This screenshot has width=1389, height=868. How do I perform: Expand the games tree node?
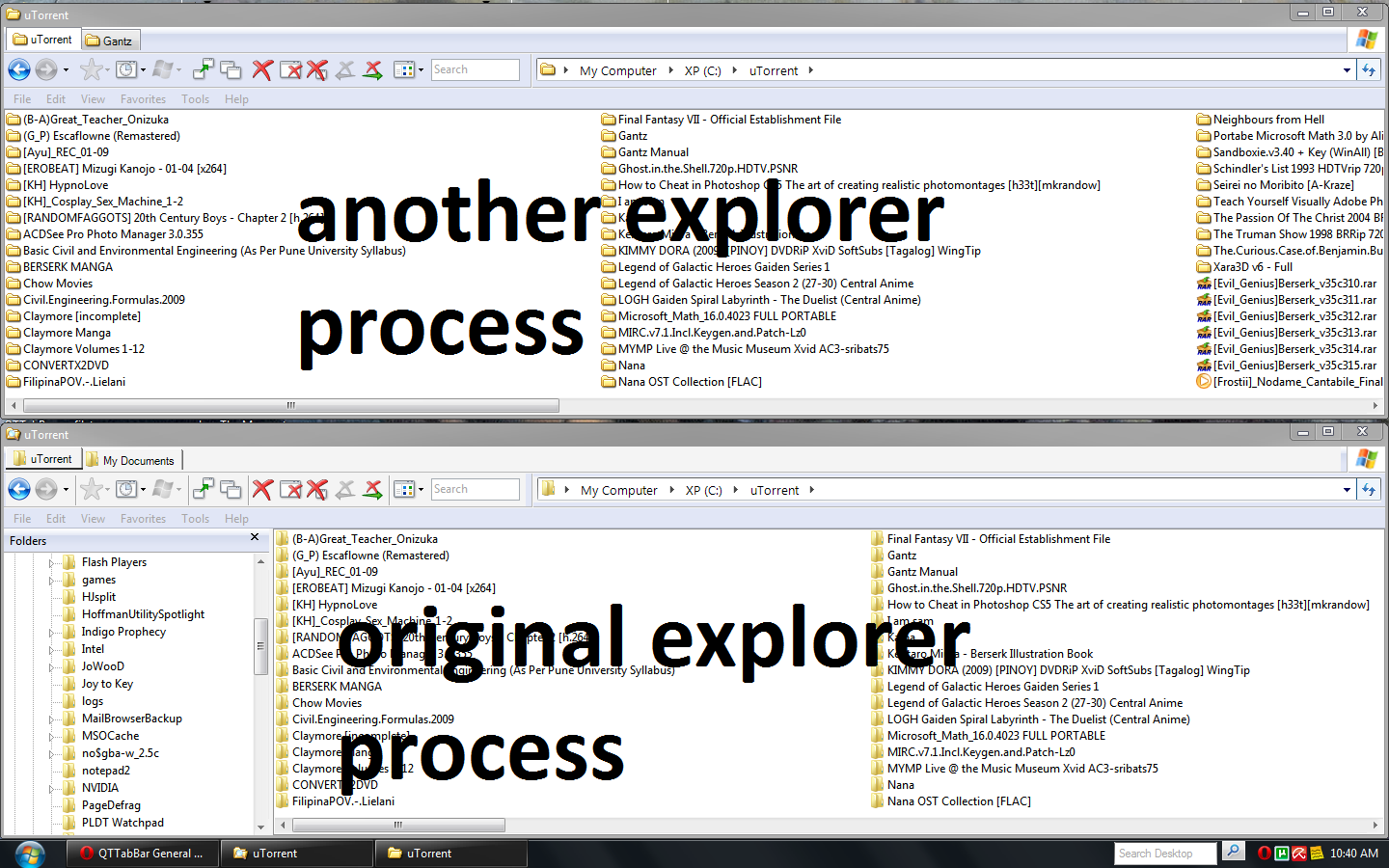click(52, 580)
